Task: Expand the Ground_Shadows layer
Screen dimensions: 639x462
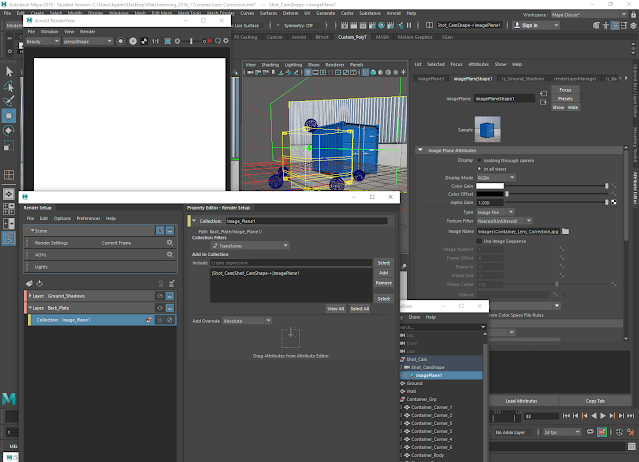Action: 31,296
